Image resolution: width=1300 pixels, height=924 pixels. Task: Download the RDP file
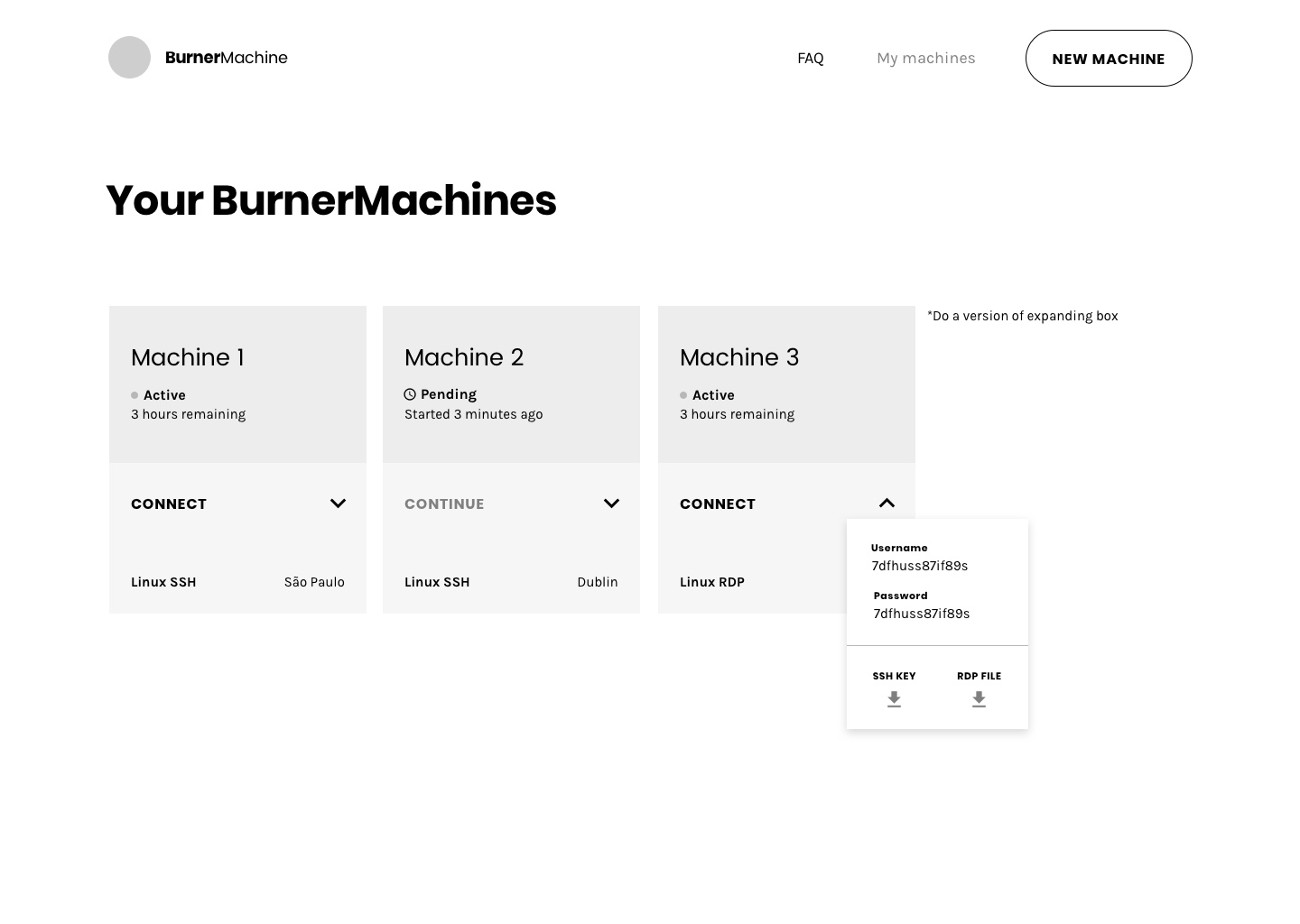point(979,699)
